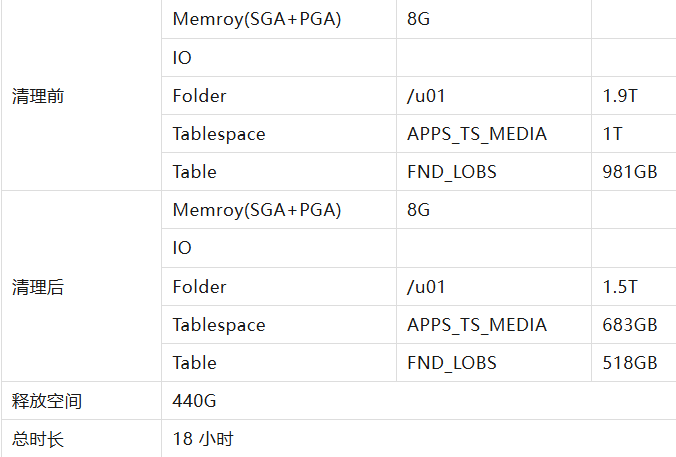
Task: Click FND_LOBS next to 981GB
Action: pos(452,172)
